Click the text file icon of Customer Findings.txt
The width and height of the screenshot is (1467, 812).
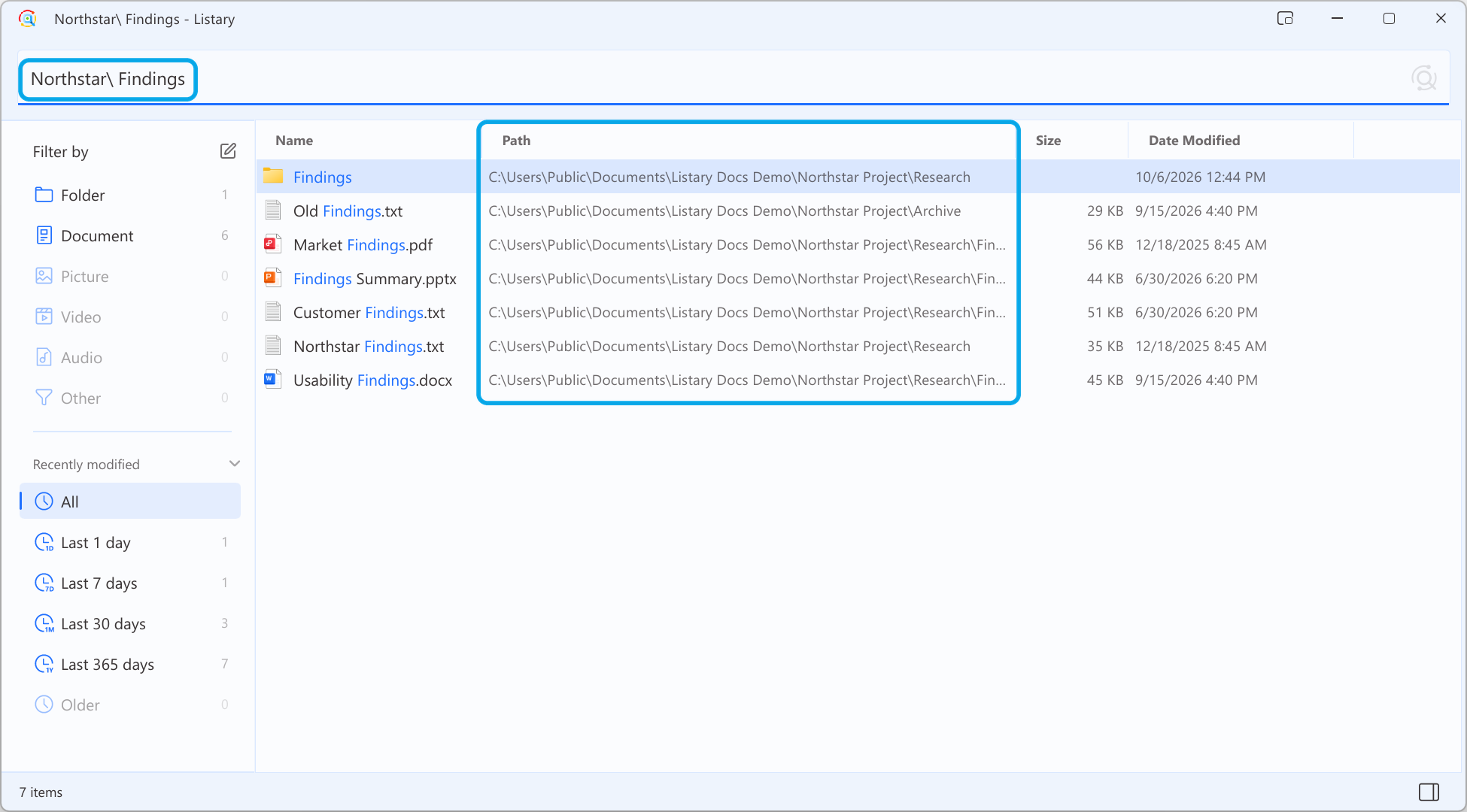tap(273, 312)
